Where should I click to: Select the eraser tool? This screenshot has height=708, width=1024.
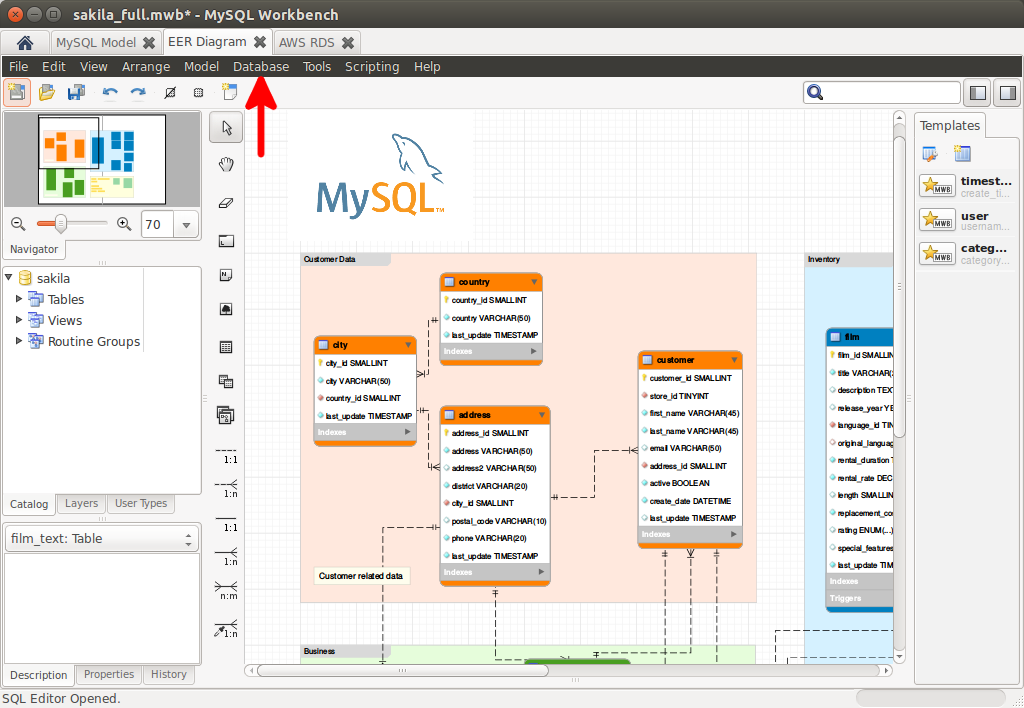click(x=226, y=203)
